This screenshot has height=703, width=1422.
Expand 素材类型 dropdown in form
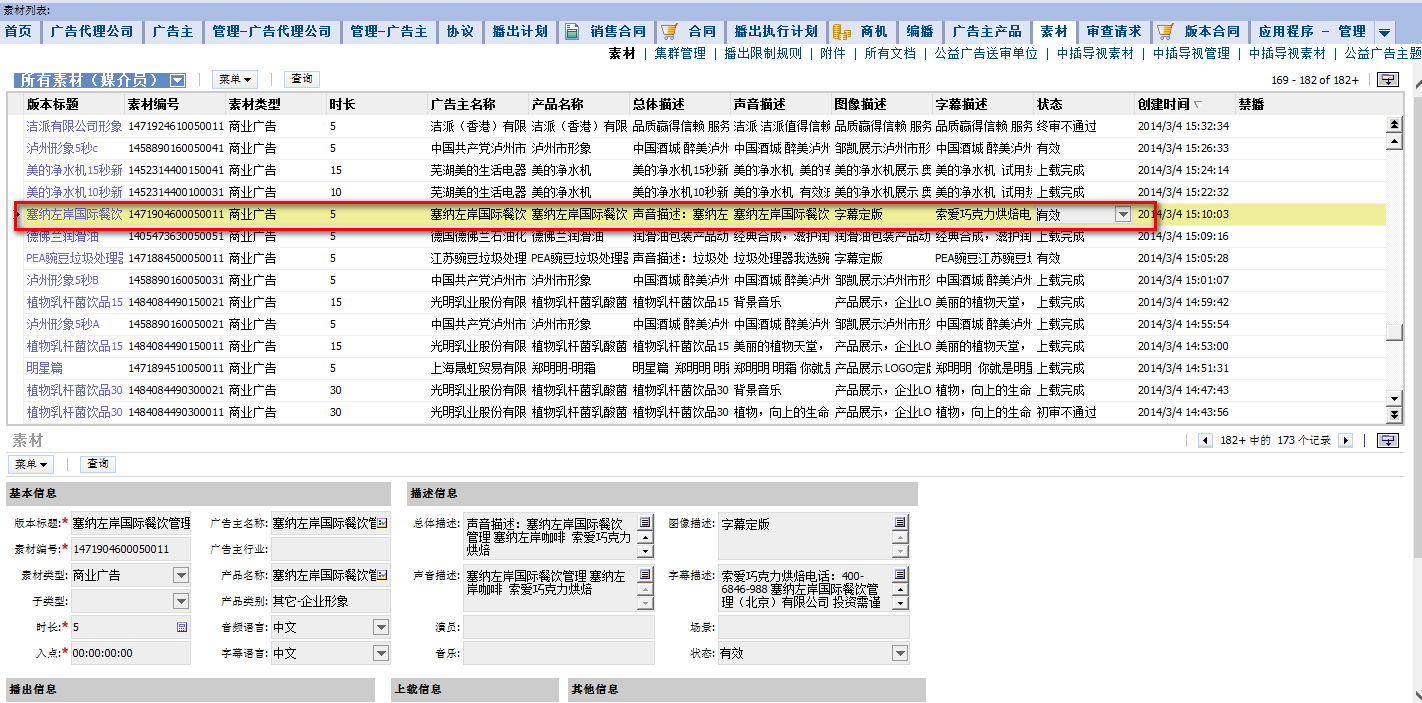point(181,575)
